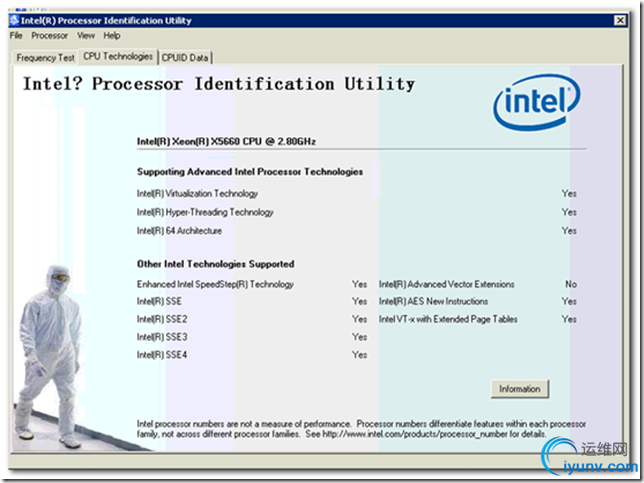This screenshot has height=483, width=644.
Task: Click the Yes value for Virtualization Technology
Action: pyautogui.click(x=569, y=193)
